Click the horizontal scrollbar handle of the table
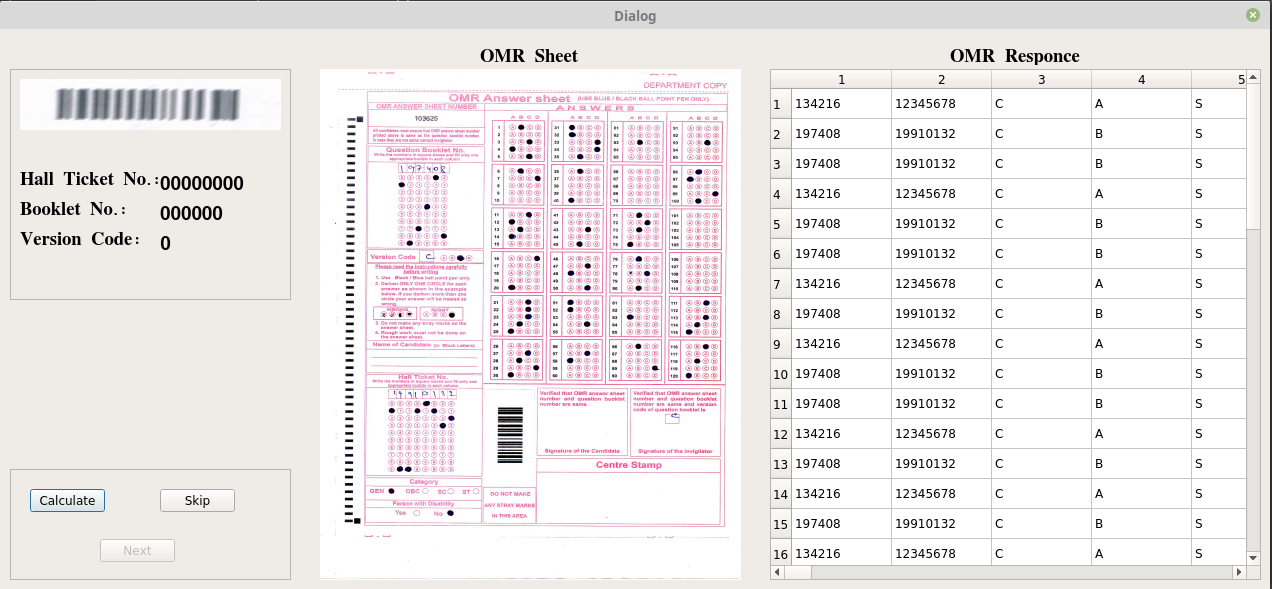Image resolution: width=1272 pixels, height=589 pixels. tap(798, 572)
